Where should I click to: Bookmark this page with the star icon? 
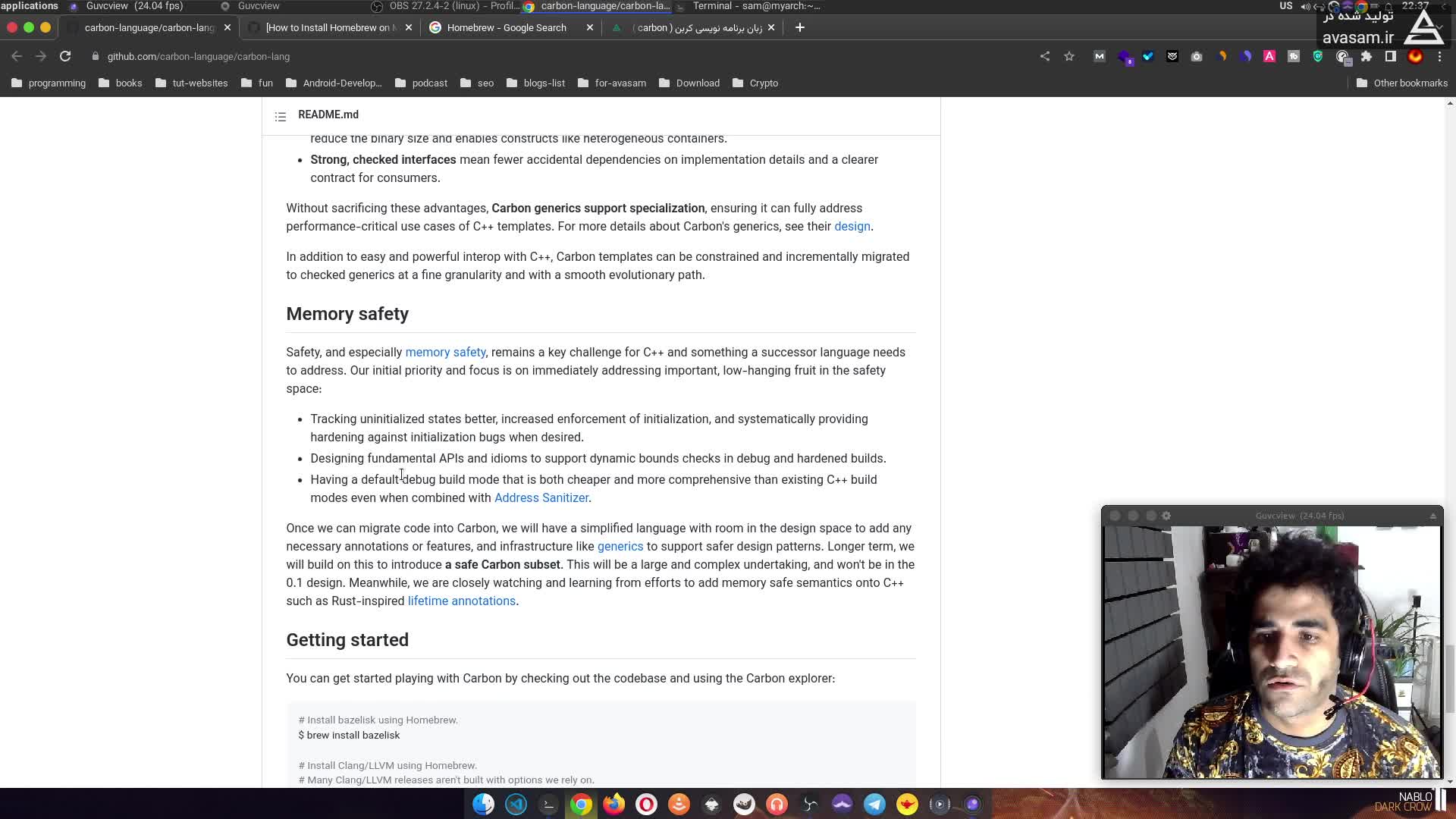pyautogui.click(x=1069, y=56)
